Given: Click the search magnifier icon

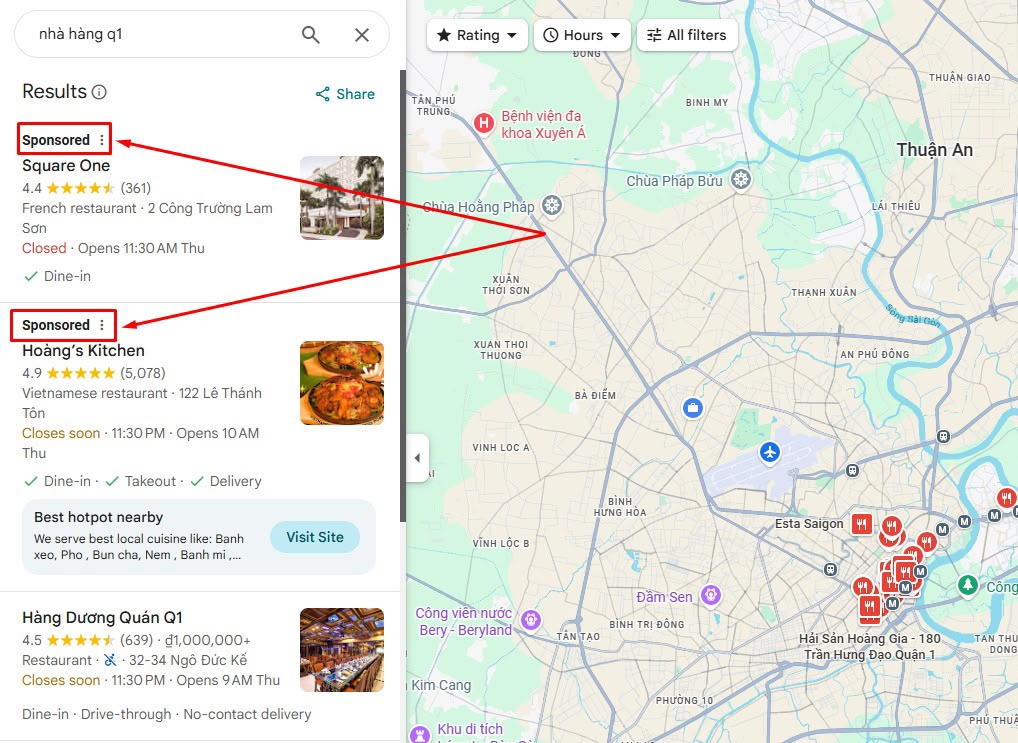Looking at the screenshot, I should [x=310, y=34].
